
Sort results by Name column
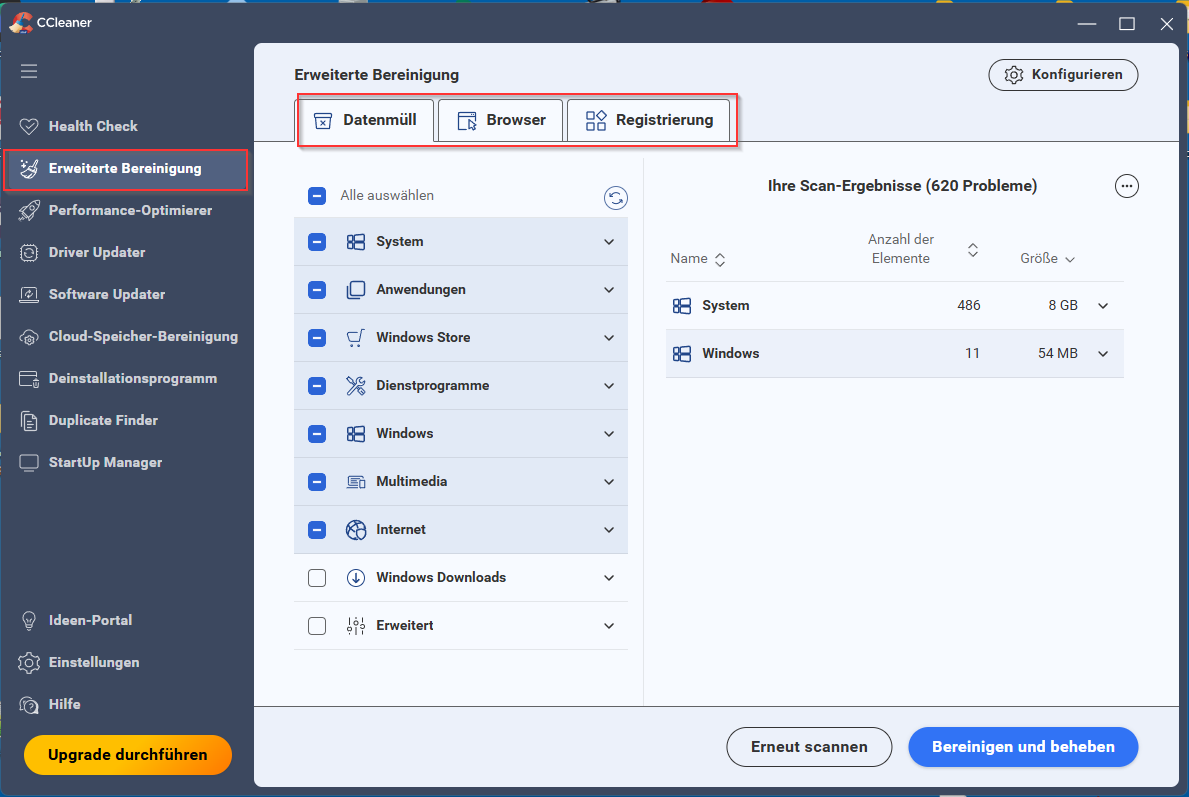tap(698, 259)
